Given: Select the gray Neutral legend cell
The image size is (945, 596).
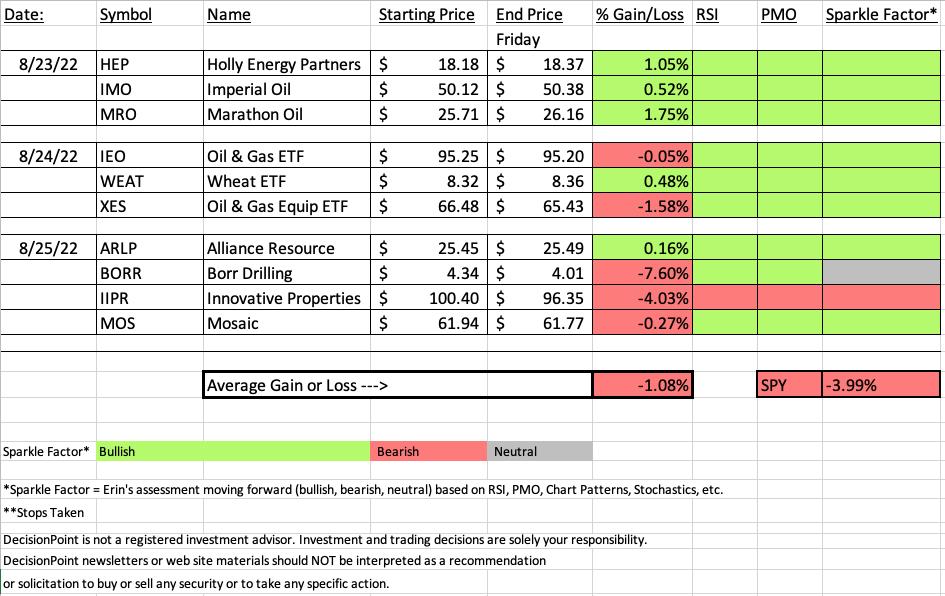Looking at the screenshot, I should click(x=540, y=451).
